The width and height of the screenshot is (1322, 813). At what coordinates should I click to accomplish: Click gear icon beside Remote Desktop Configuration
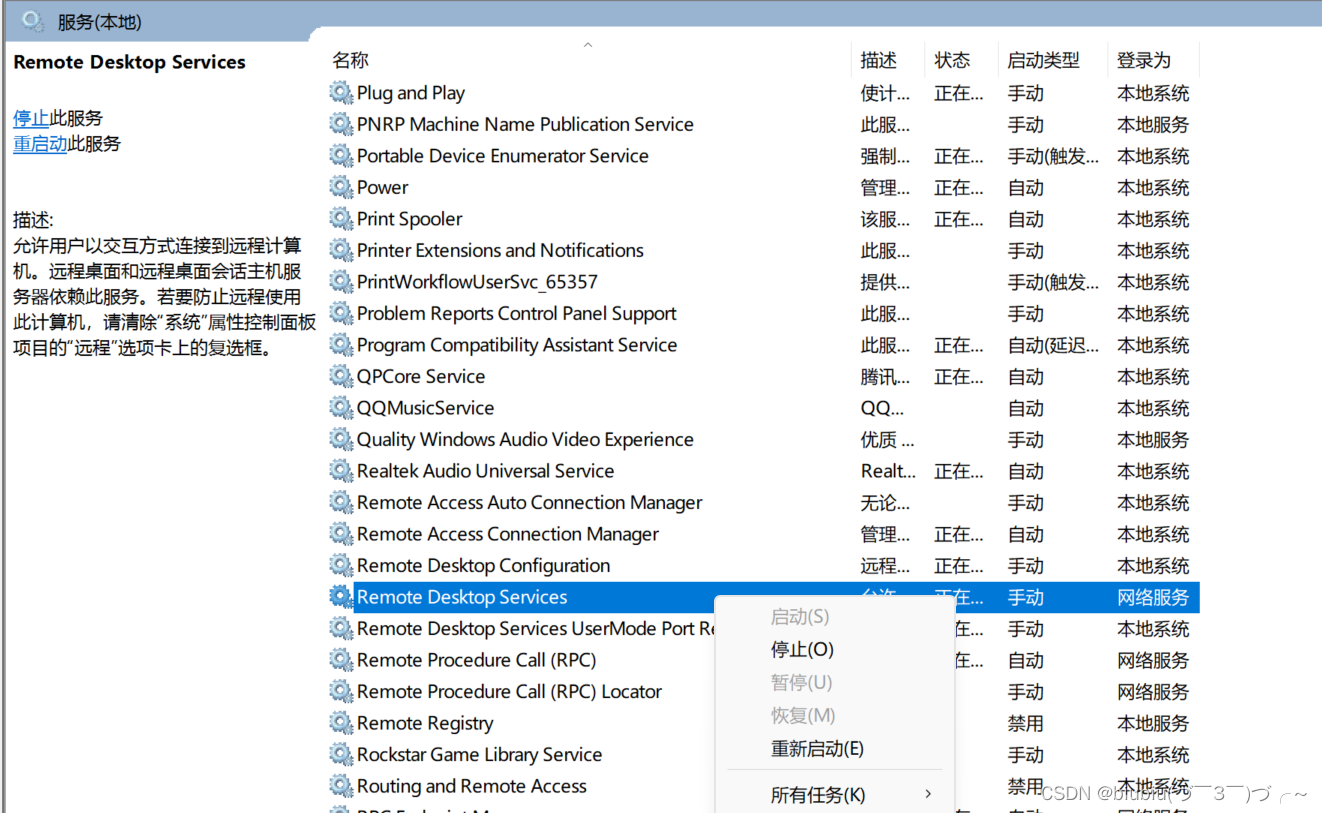341,565
